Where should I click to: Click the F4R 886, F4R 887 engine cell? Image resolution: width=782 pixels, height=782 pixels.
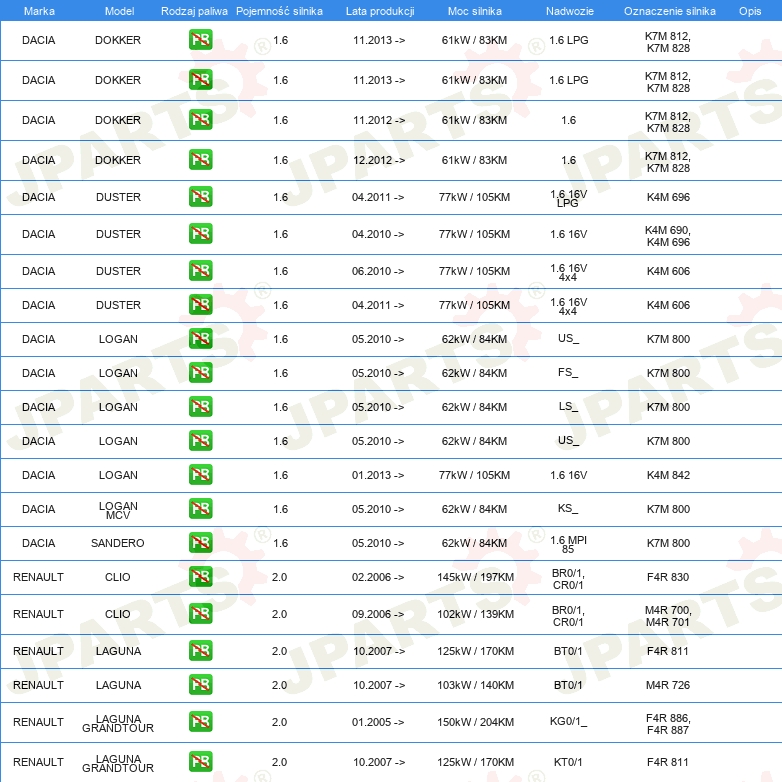[668, 724]
